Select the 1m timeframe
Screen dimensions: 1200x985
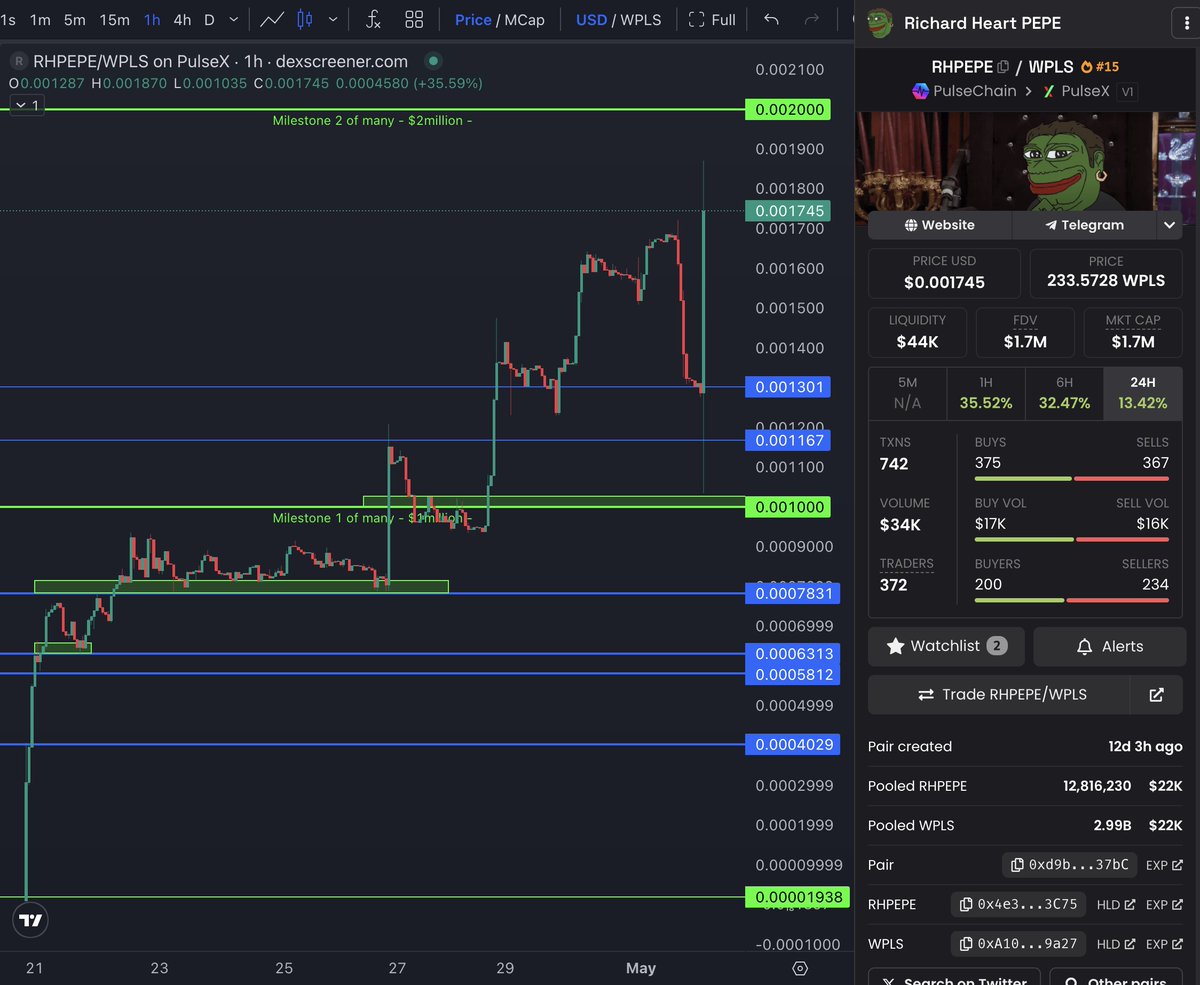click(40, 19)
